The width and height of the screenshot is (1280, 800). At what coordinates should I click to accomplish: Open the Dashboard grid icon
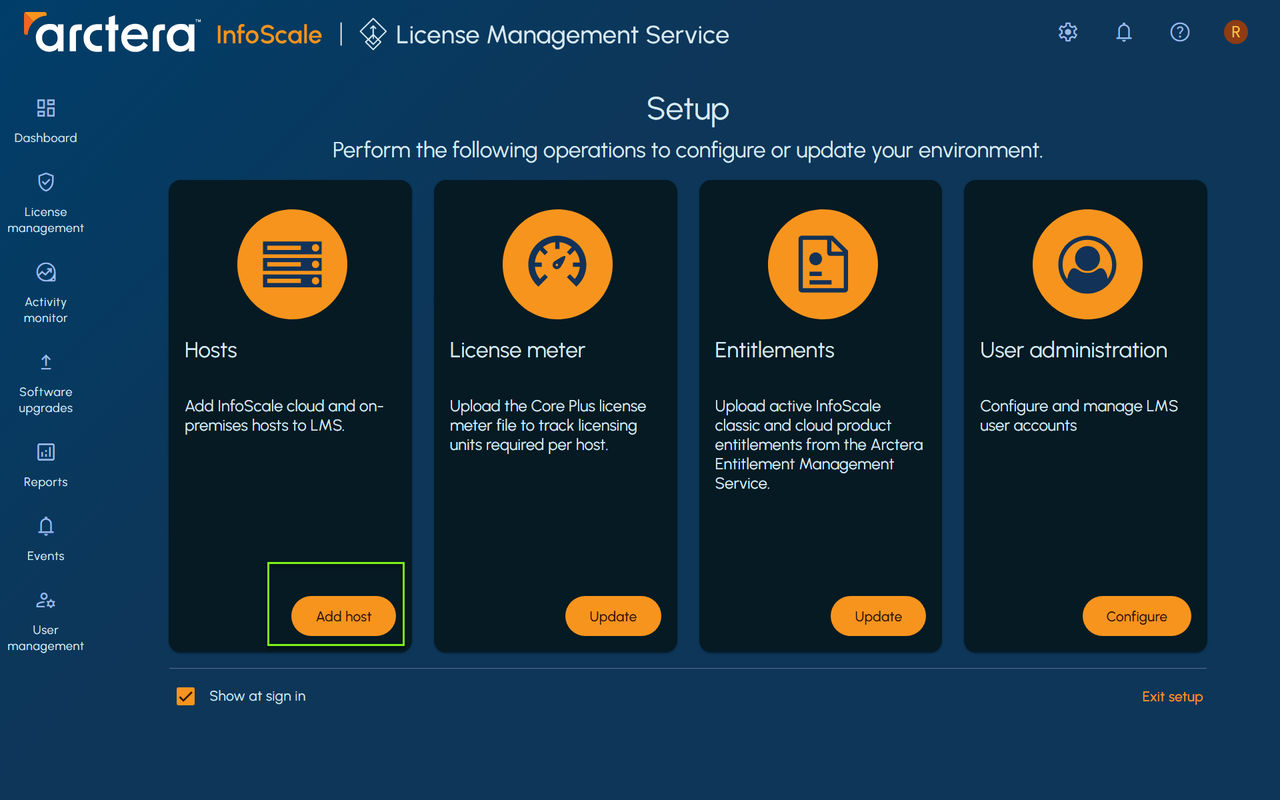tap(46, 108)
